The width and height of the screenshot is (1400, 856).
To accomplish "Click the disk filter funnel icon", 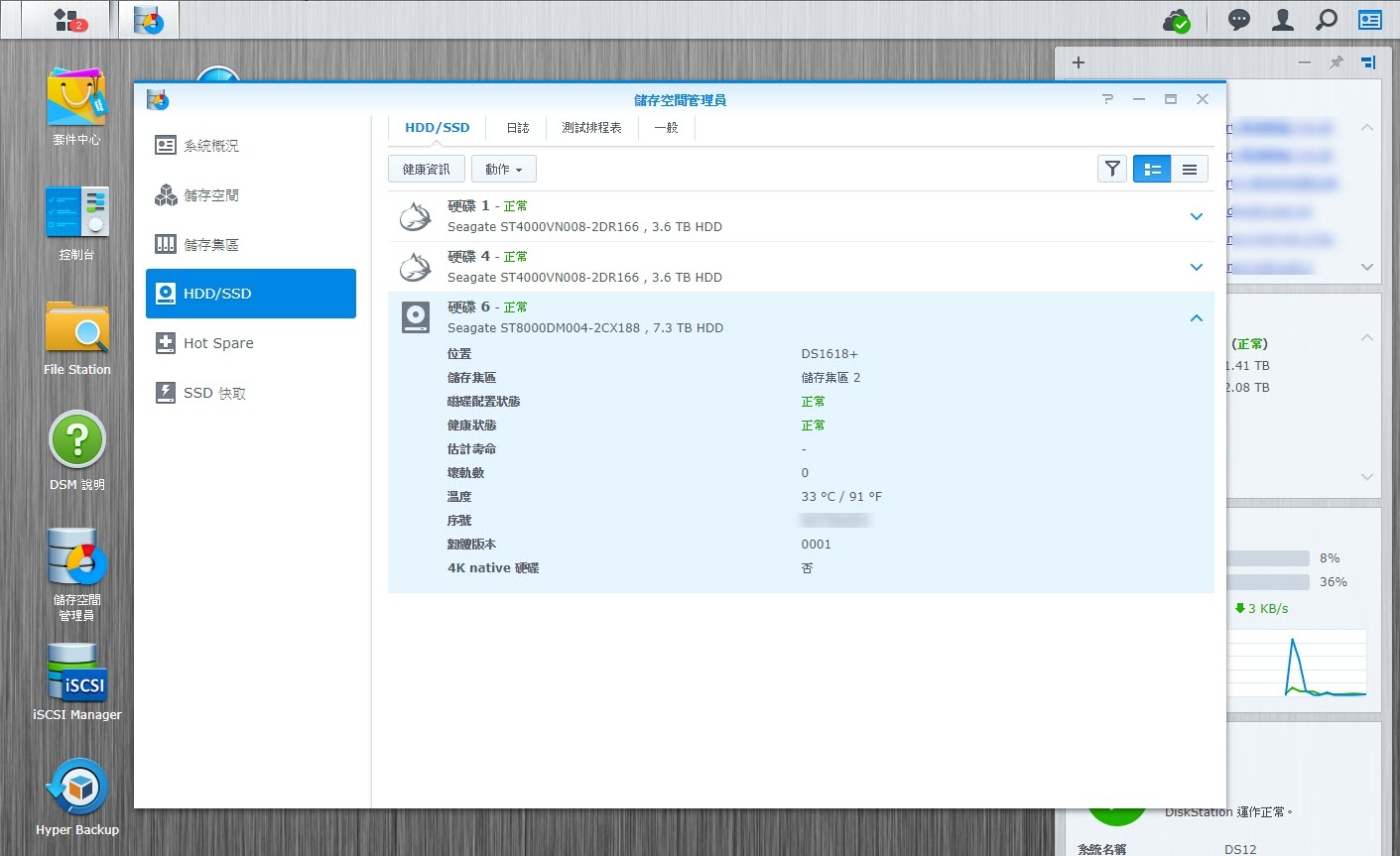I will [1112, 170].
